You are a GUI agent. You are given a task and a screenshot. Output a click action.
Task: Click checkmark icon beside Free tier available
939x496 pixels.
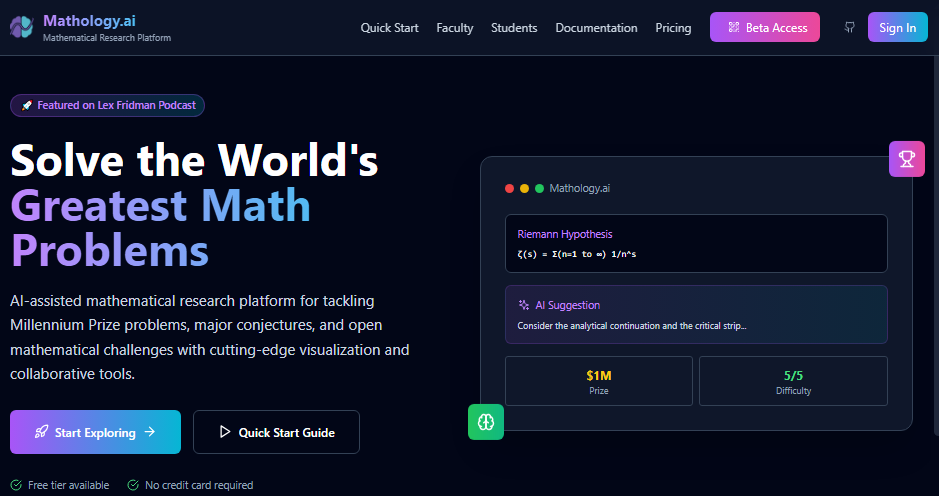tap(16, 485)
